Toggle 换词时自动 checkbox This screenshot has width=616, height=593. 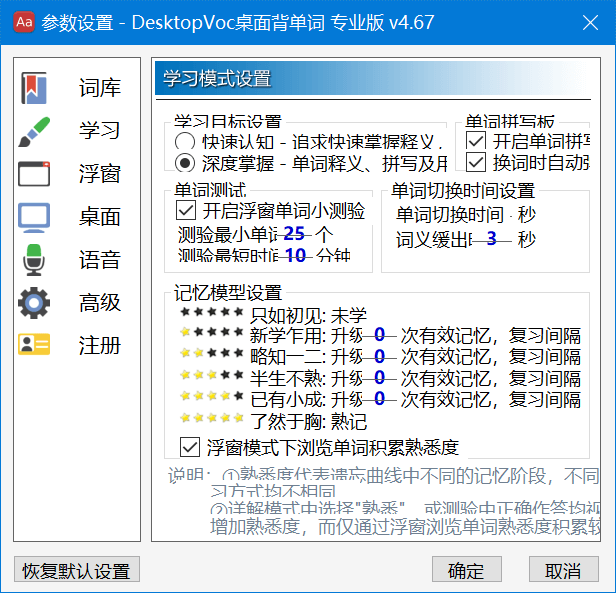point(476,162)
